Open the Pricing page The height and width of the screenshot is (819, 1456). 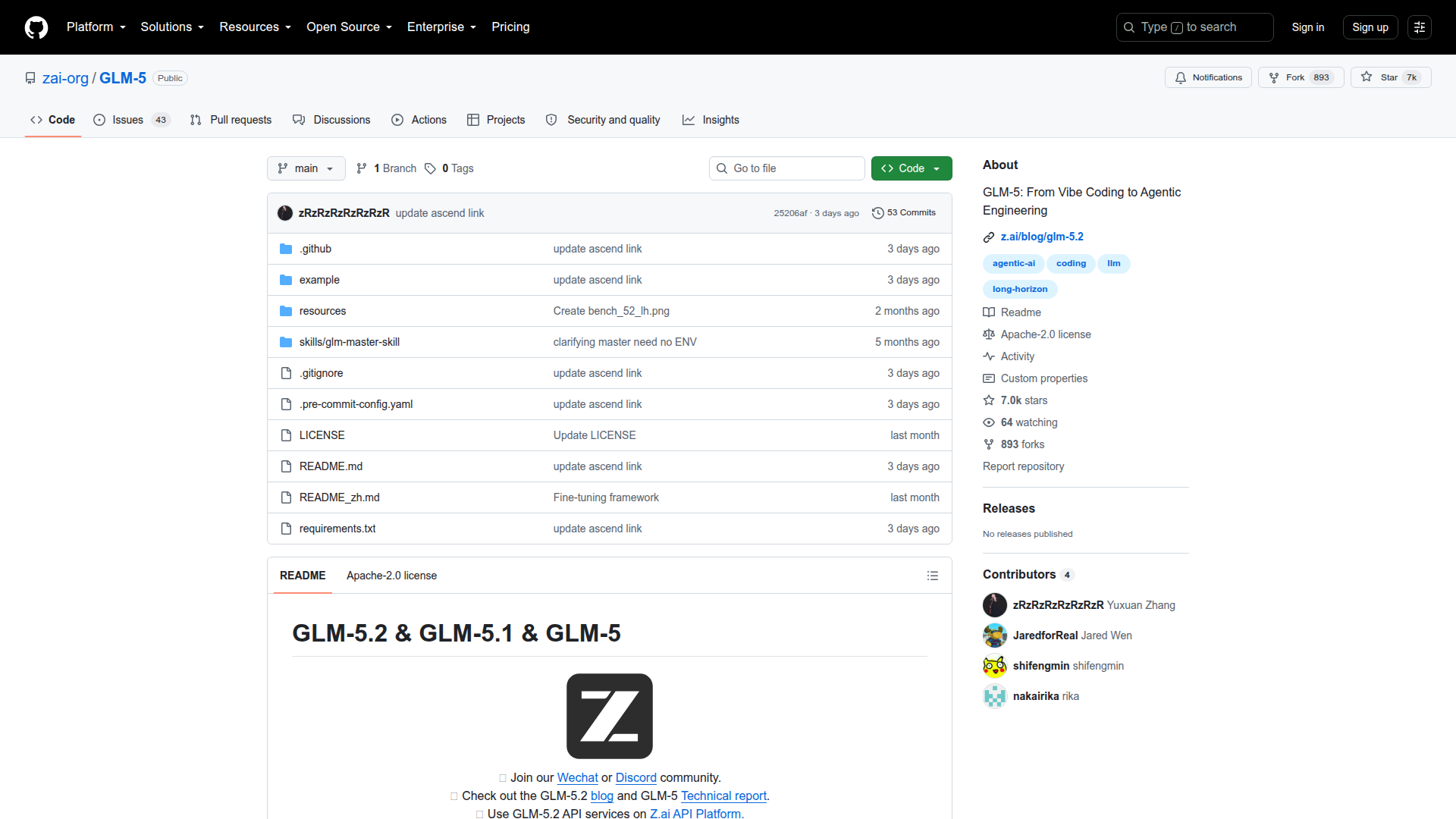click(510, 27)
